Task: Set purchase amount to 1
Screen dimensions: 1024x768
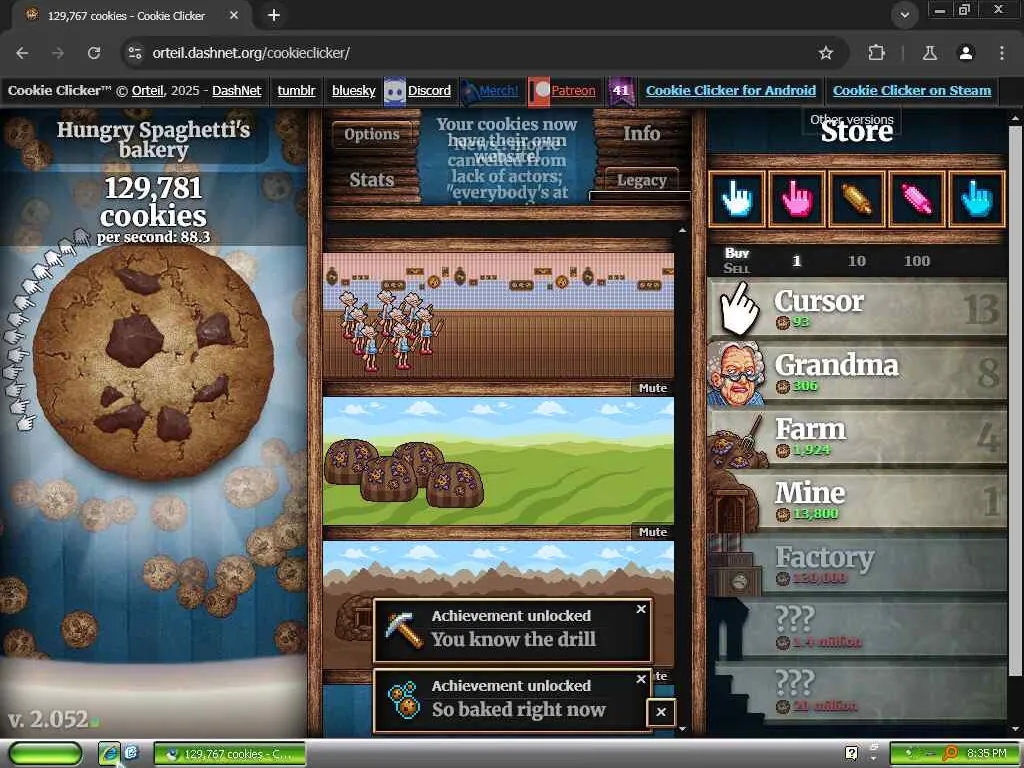Action: (x=796, y=261)
